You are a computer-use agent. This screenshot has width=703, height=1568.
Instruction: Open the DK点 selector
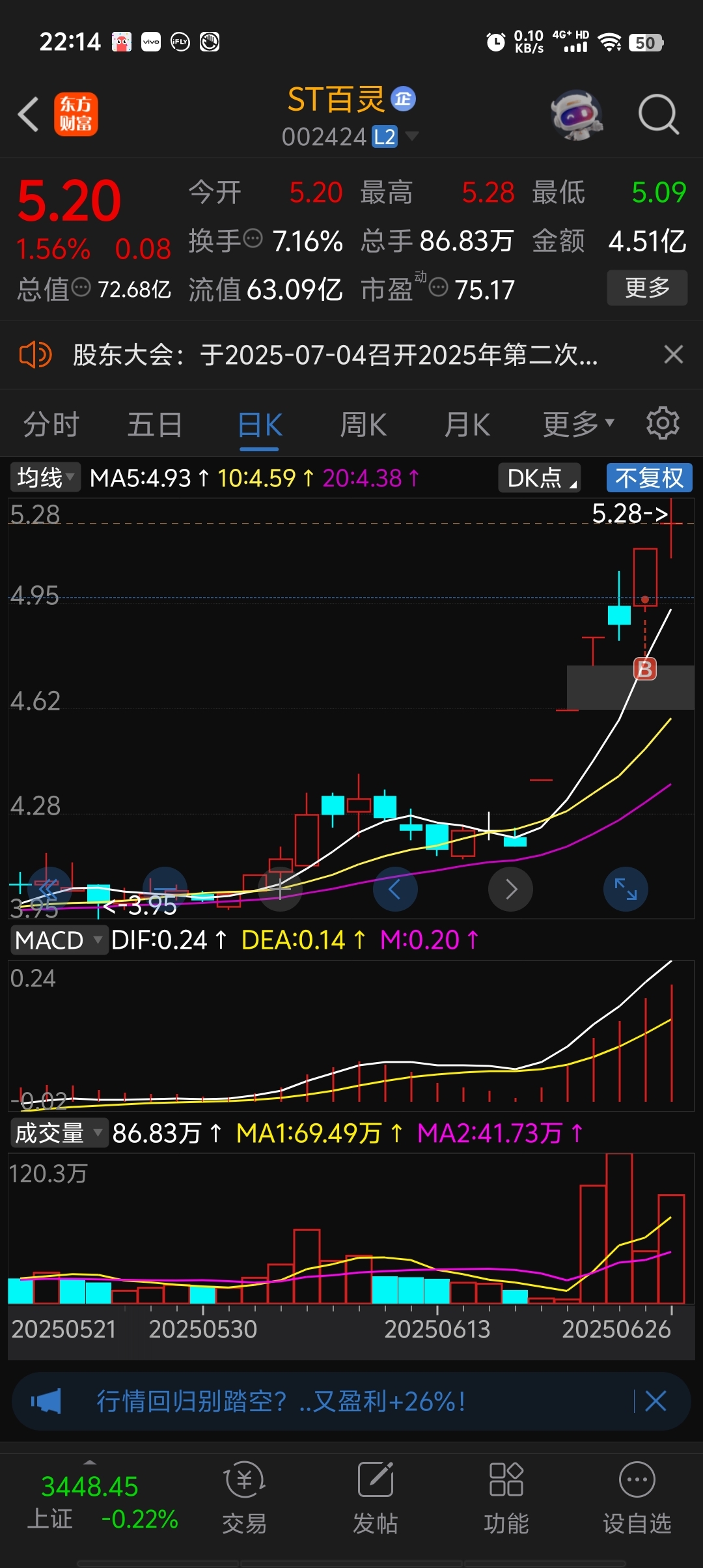540,478
